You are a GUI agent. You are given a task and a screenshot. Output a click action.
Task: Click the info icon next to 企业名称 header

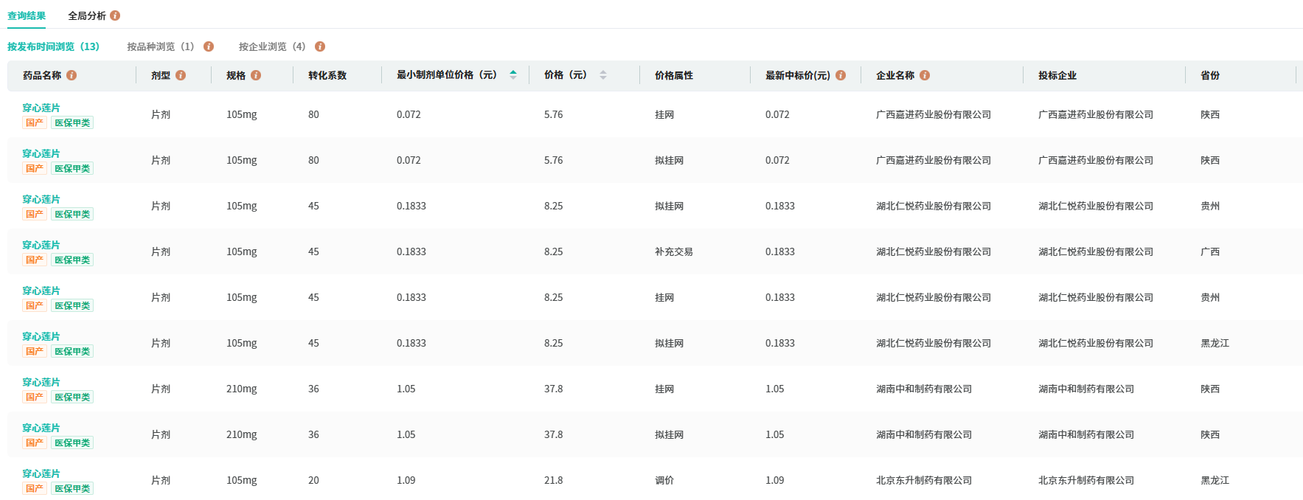pyautogui.click(x=925, y=75)
